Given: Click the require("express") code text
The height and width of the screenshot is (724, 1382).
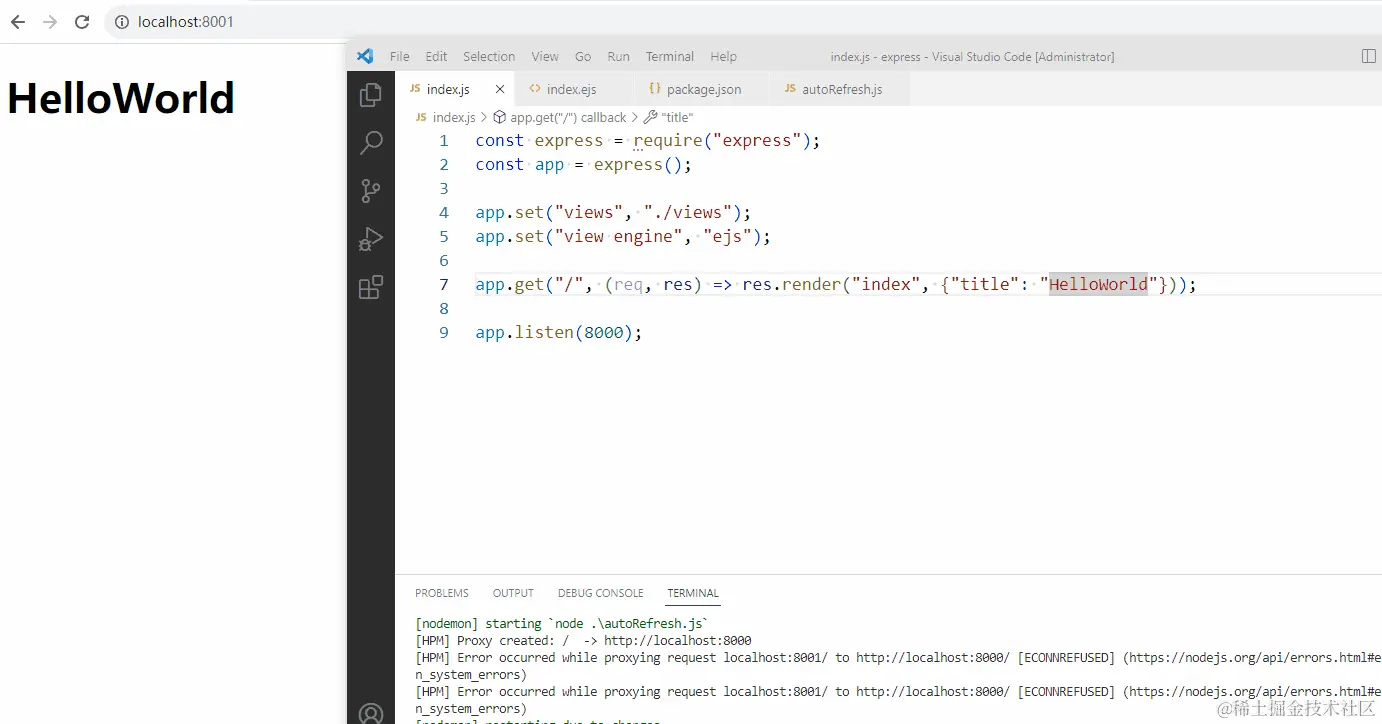Looking at the screenshot, I should [x=722, y=141].
